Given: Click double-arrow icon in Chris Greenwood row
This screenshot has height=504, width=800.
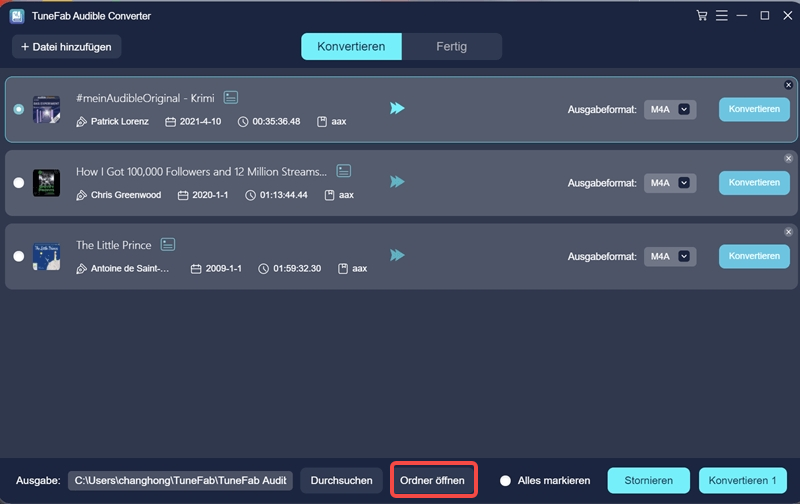Looking at the screenshot, I should [x=397, y=182].
